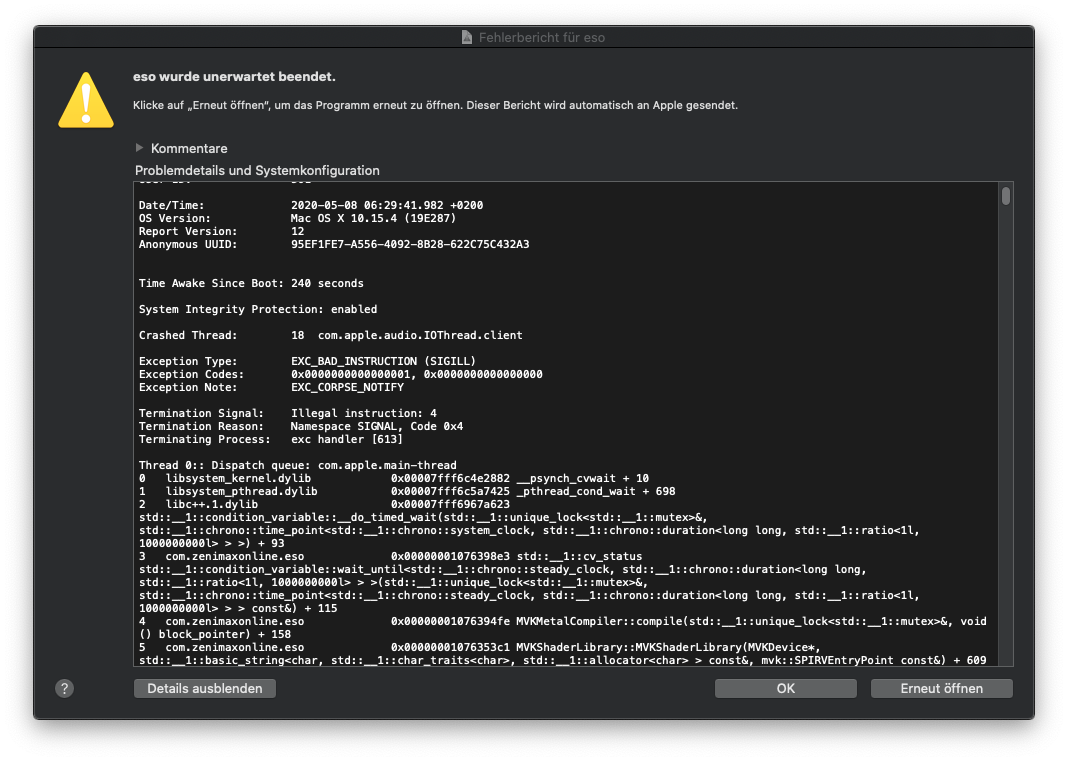Click the EXC_CORPSE_NOTIFY exception note

tap(347, 387)
